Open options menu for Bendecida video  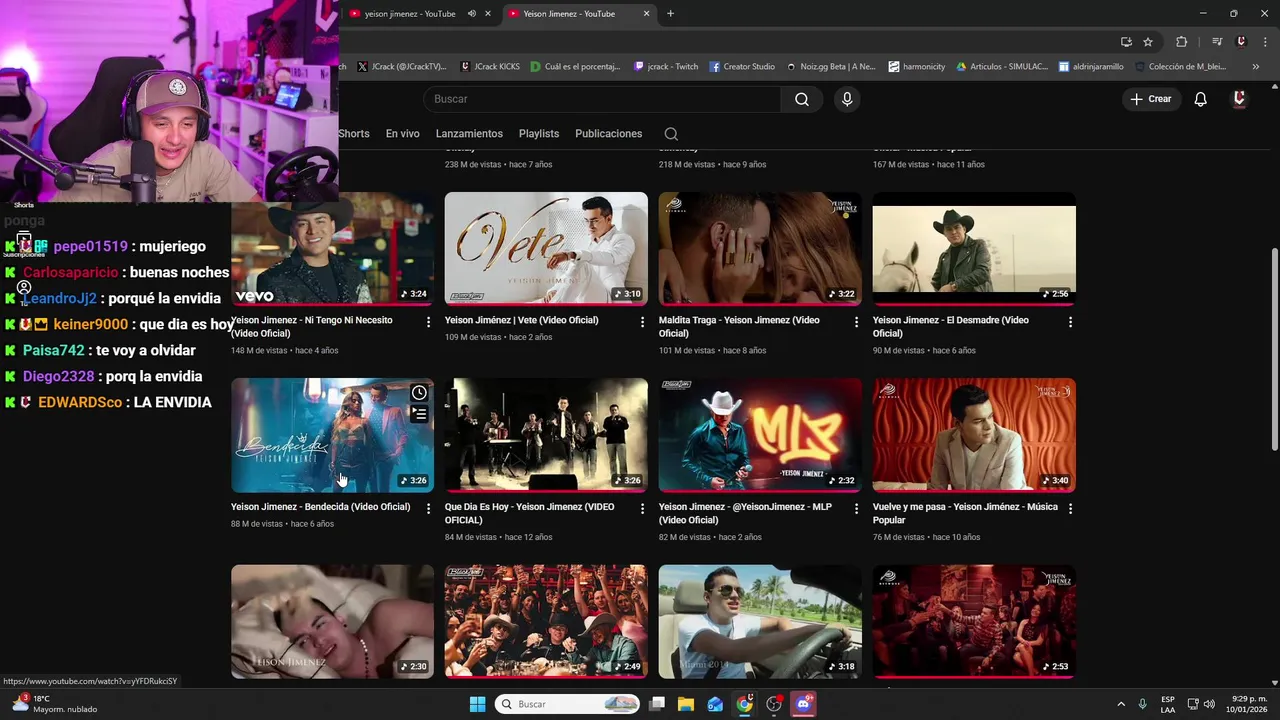click(x=428, y=508)
